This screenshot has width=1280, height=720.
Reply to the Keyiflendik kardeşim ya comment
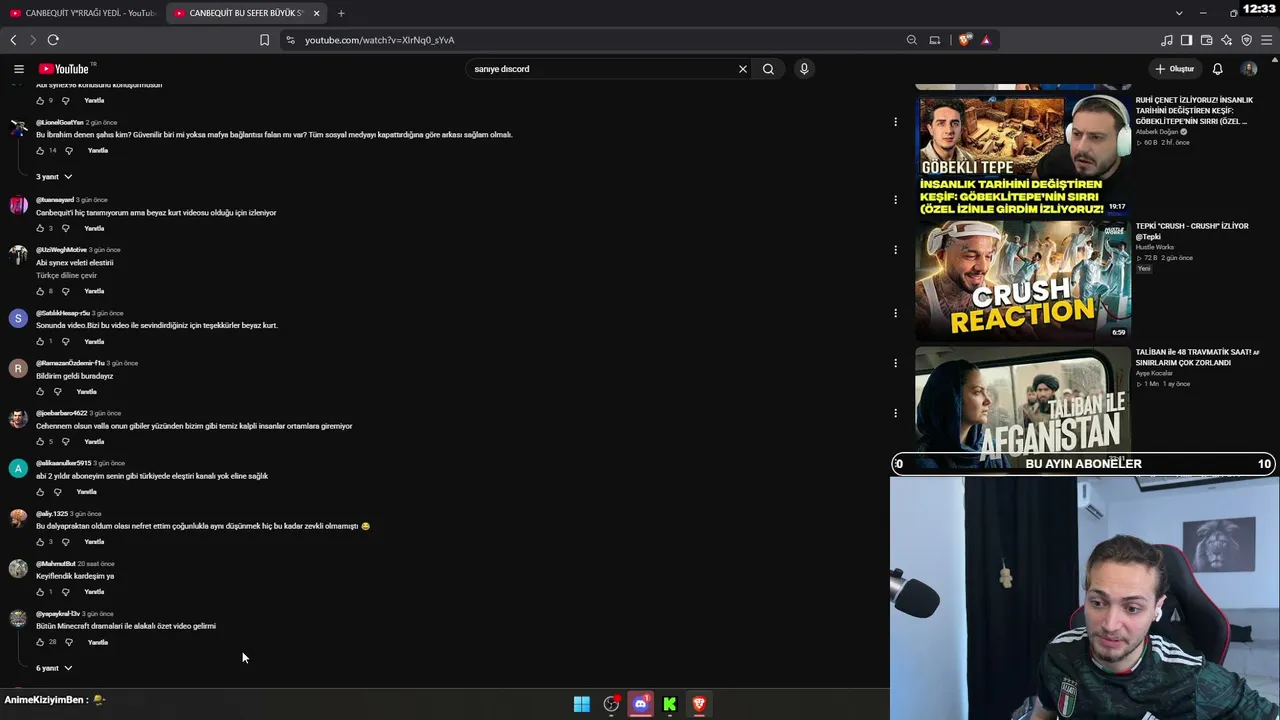click(x=94, y=592)
